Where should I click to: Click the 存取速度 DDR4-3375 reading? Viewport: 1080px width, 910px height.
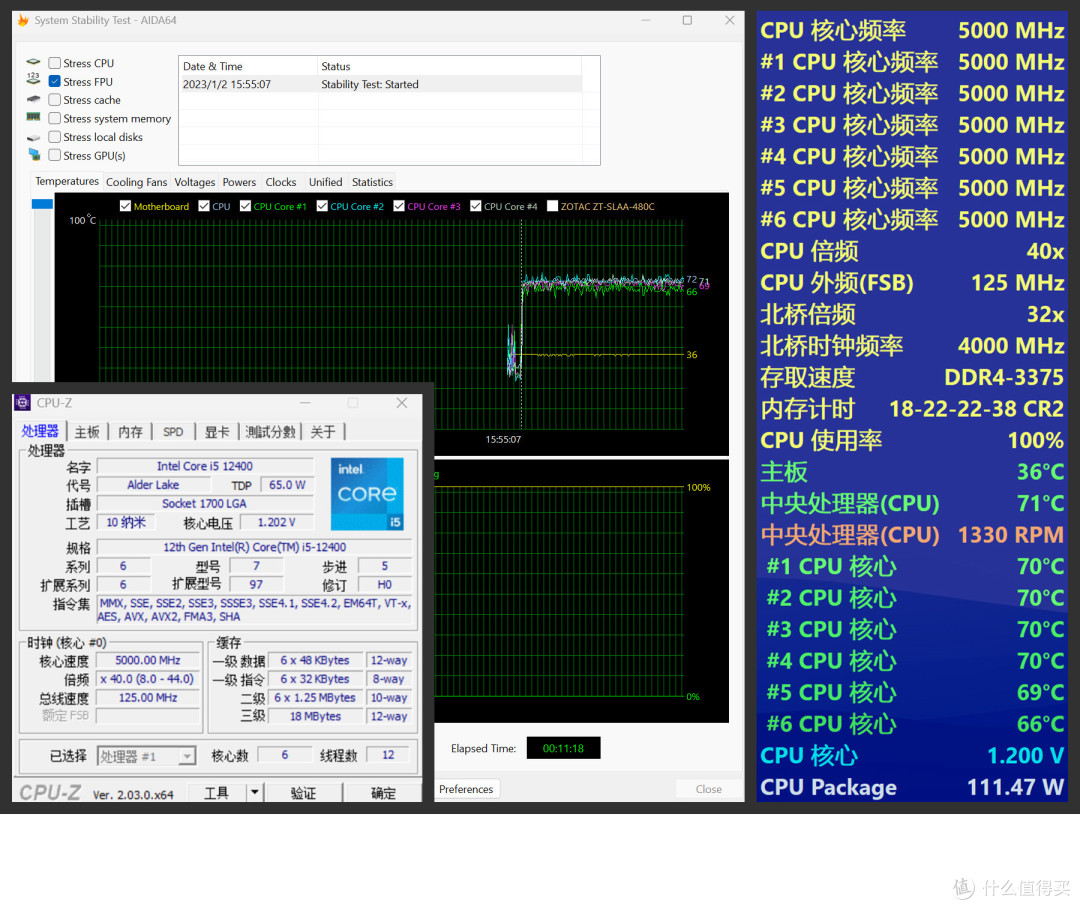(x=912, y=377)
